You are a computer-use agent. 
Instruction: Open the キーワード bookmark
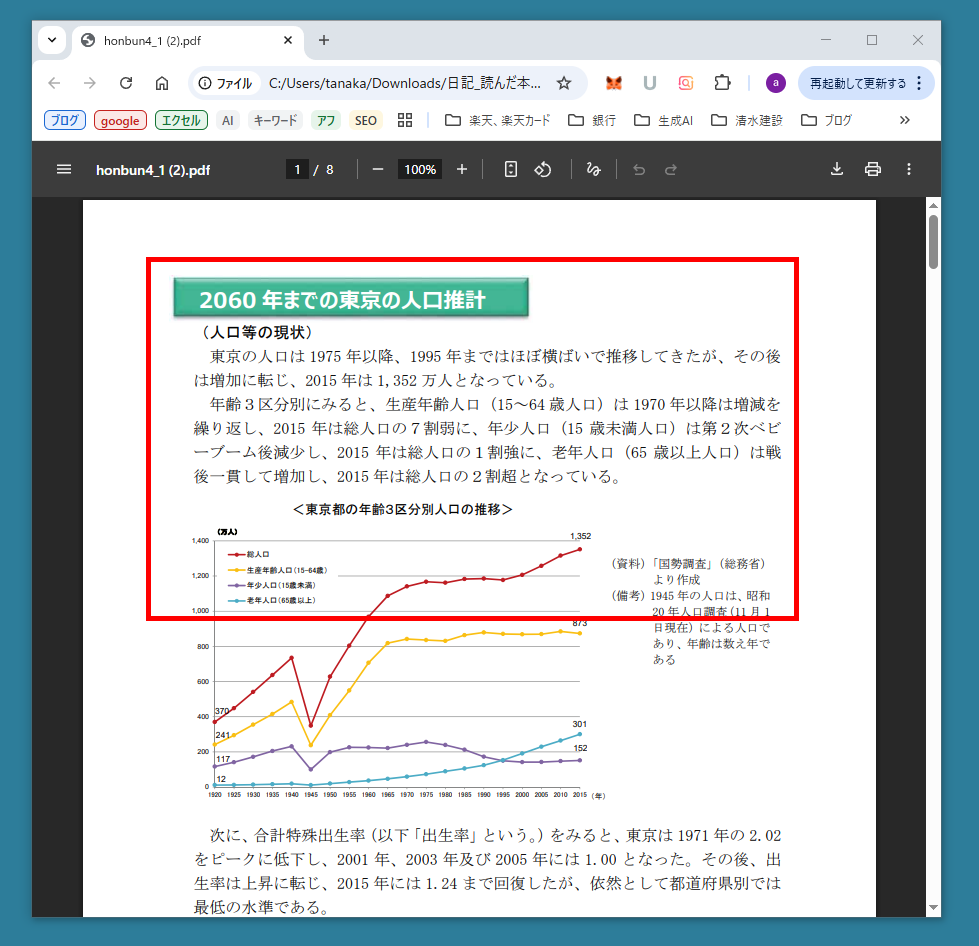(x=275, y=120)
